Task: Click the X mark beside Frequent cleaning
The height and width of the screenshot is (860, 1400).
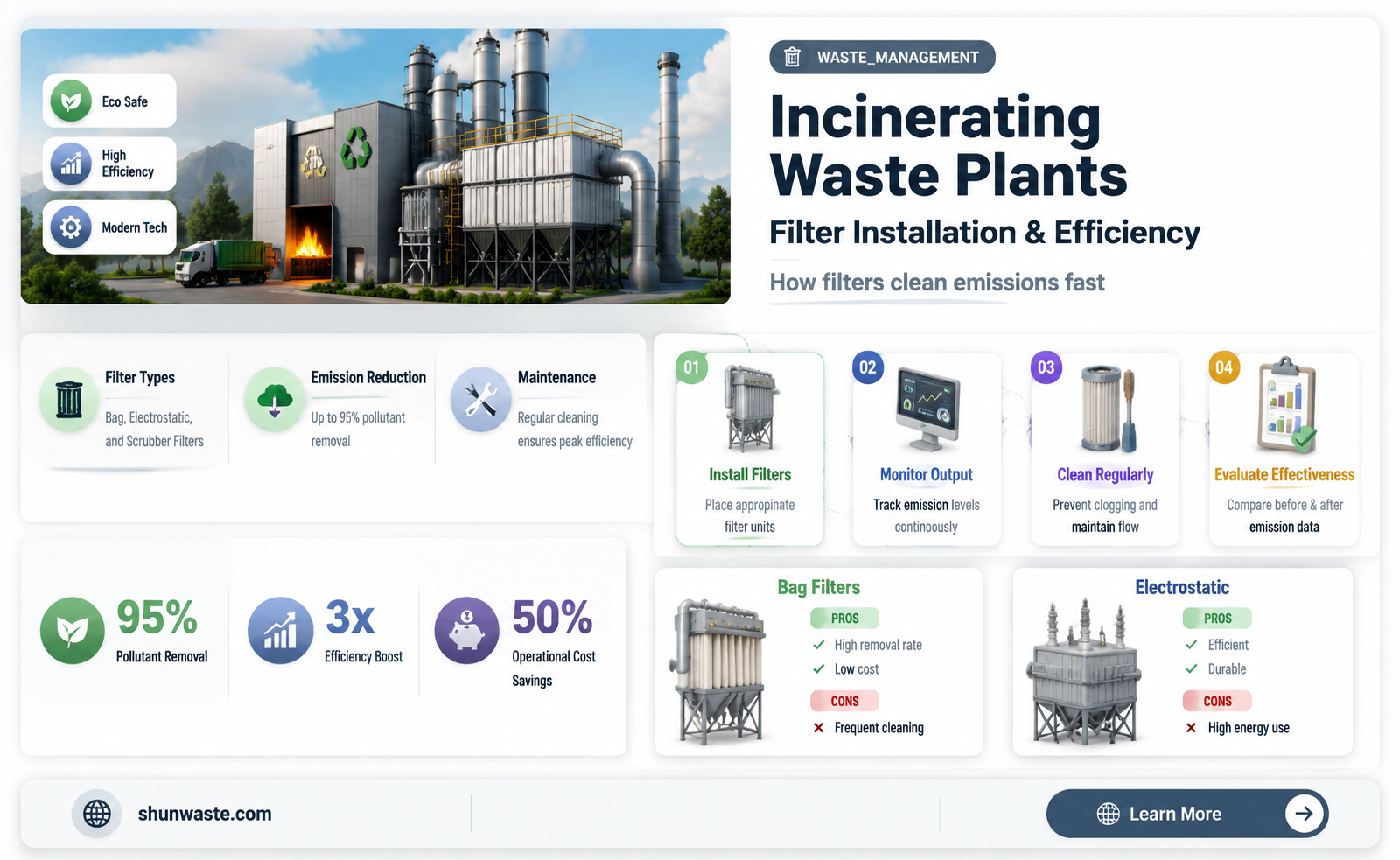Action: coord(818,728)
